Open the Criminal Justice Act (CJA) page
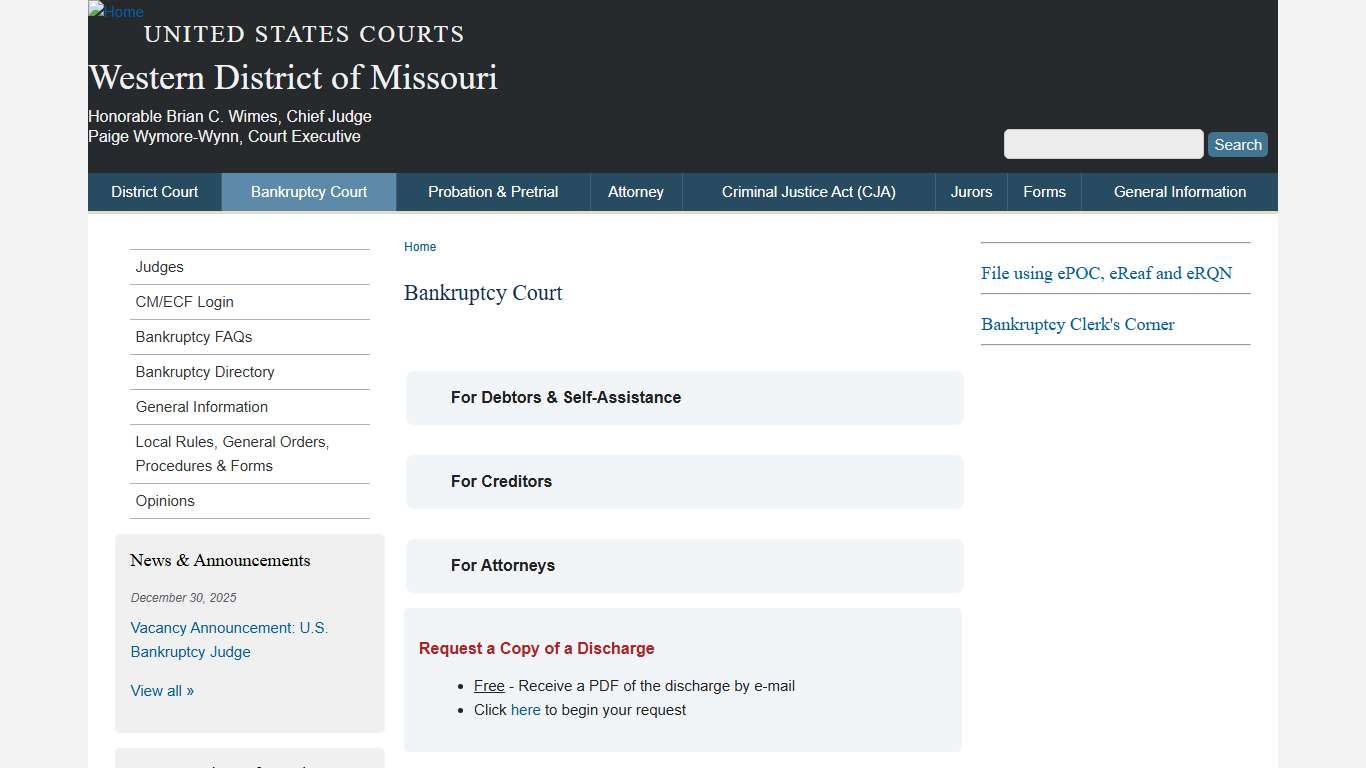 (x=808, y=191)
